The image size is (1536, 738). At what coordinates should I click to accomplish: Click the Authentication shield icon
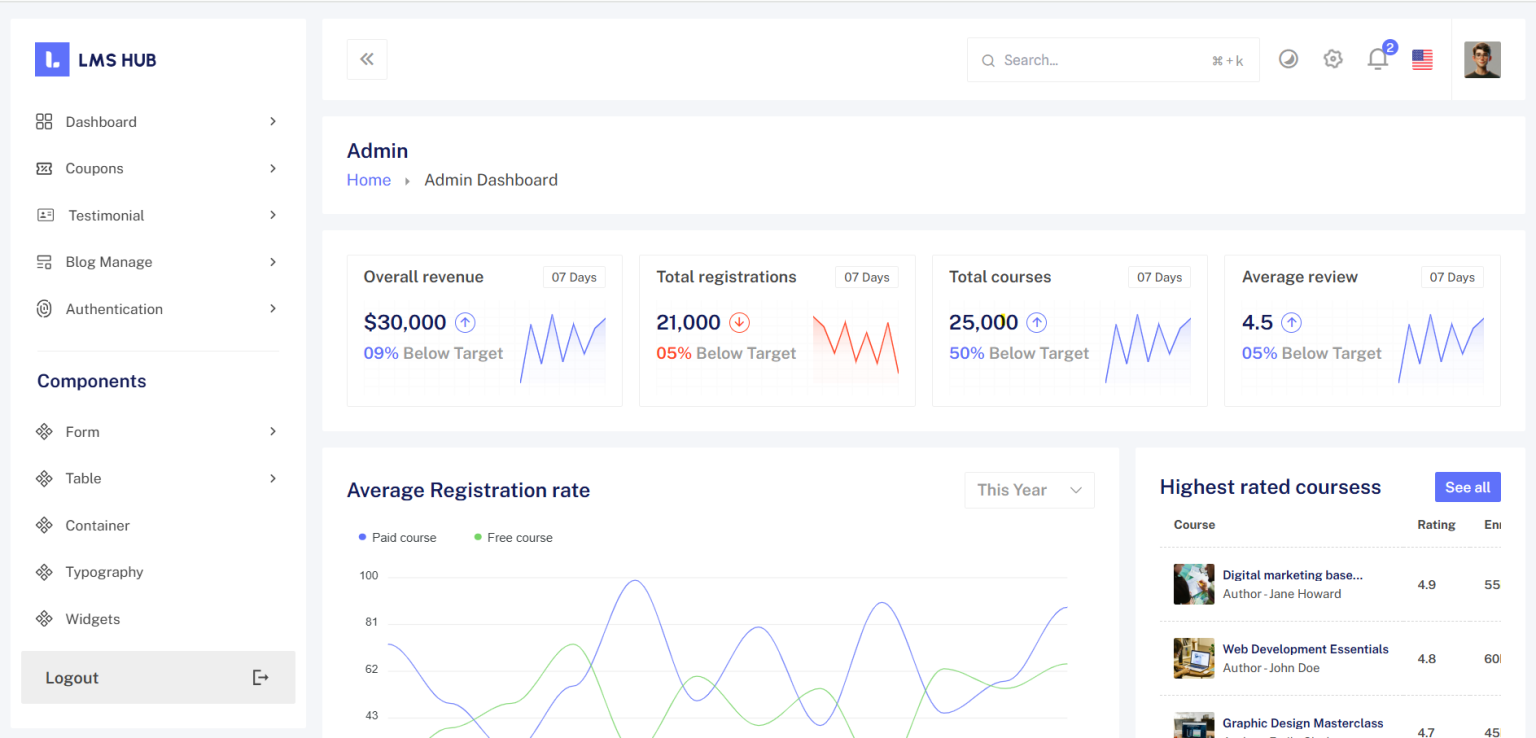44,309
